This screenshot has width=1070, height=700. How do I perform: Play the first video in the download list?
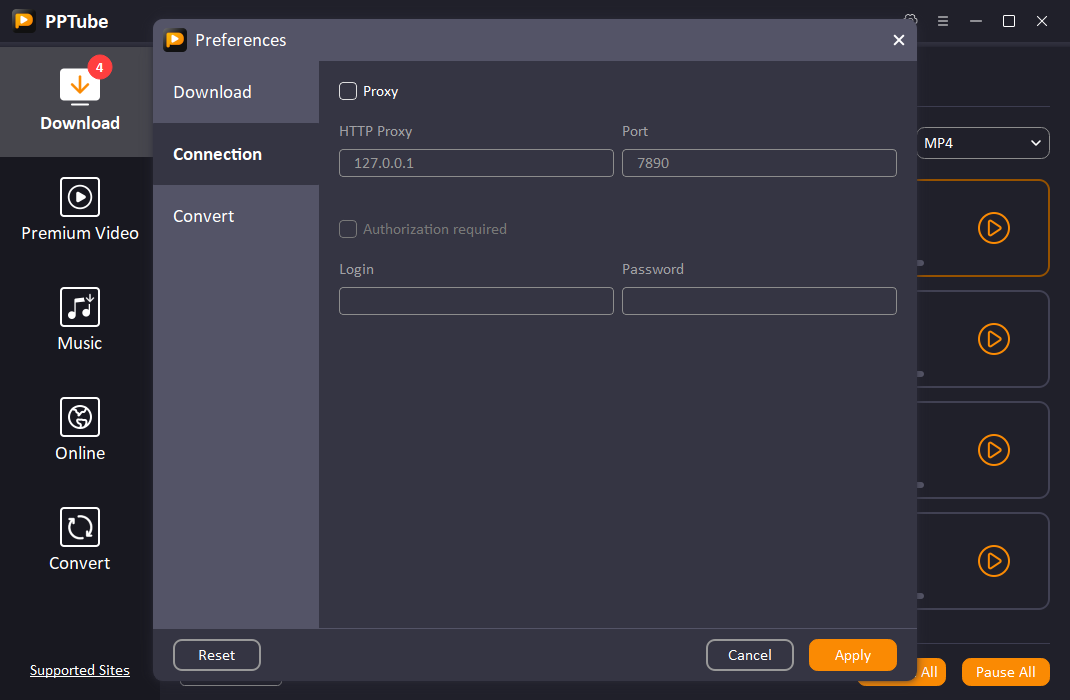pos(994,228)
